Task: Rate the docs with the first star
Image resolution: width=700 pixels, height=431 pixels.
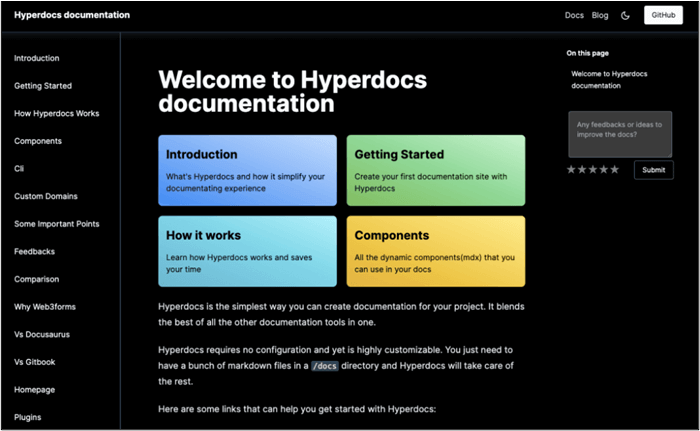Action: point(571,170)
